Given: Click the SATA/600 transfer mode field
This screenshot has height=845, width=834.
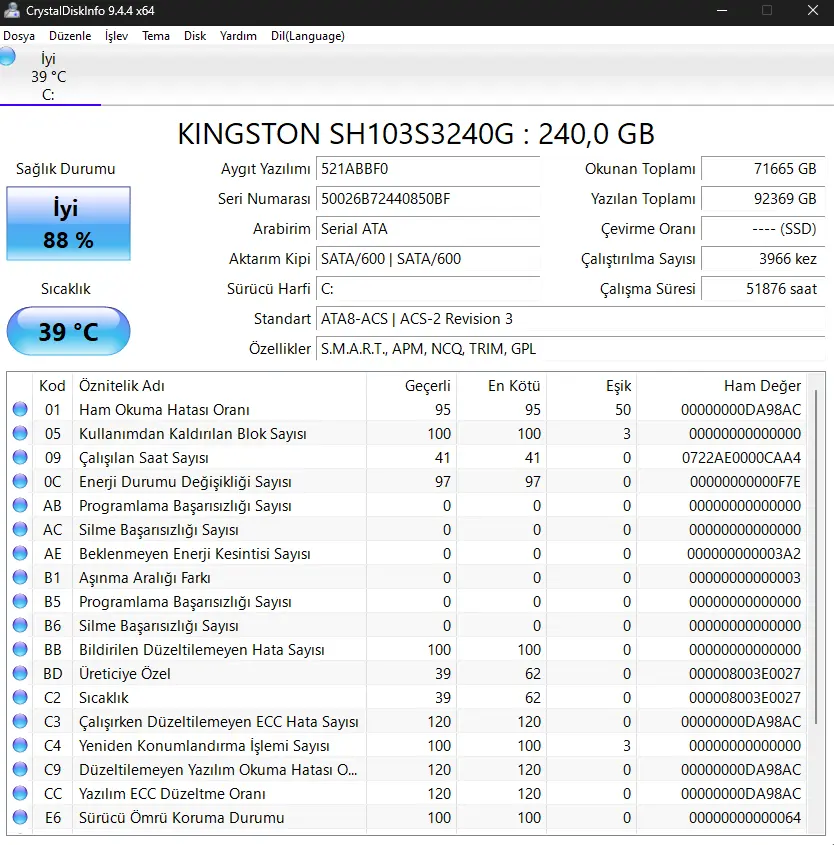Looking at the screenshot, I should 428,259.
